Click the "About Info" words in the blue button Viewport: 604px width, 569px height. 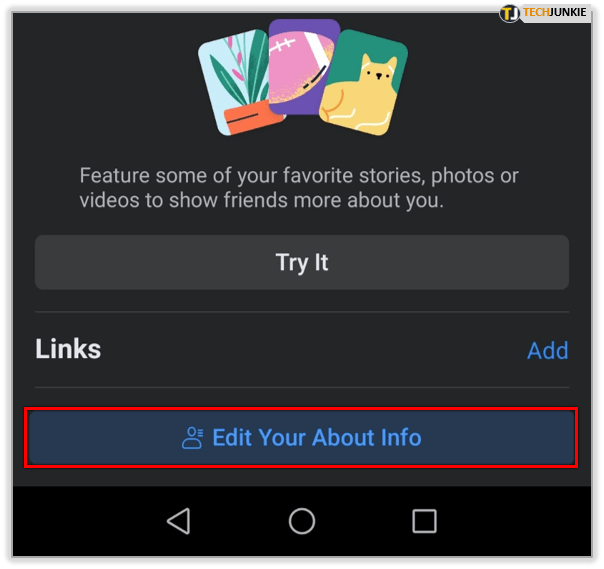pyautogui.click(x=367, y=438)
